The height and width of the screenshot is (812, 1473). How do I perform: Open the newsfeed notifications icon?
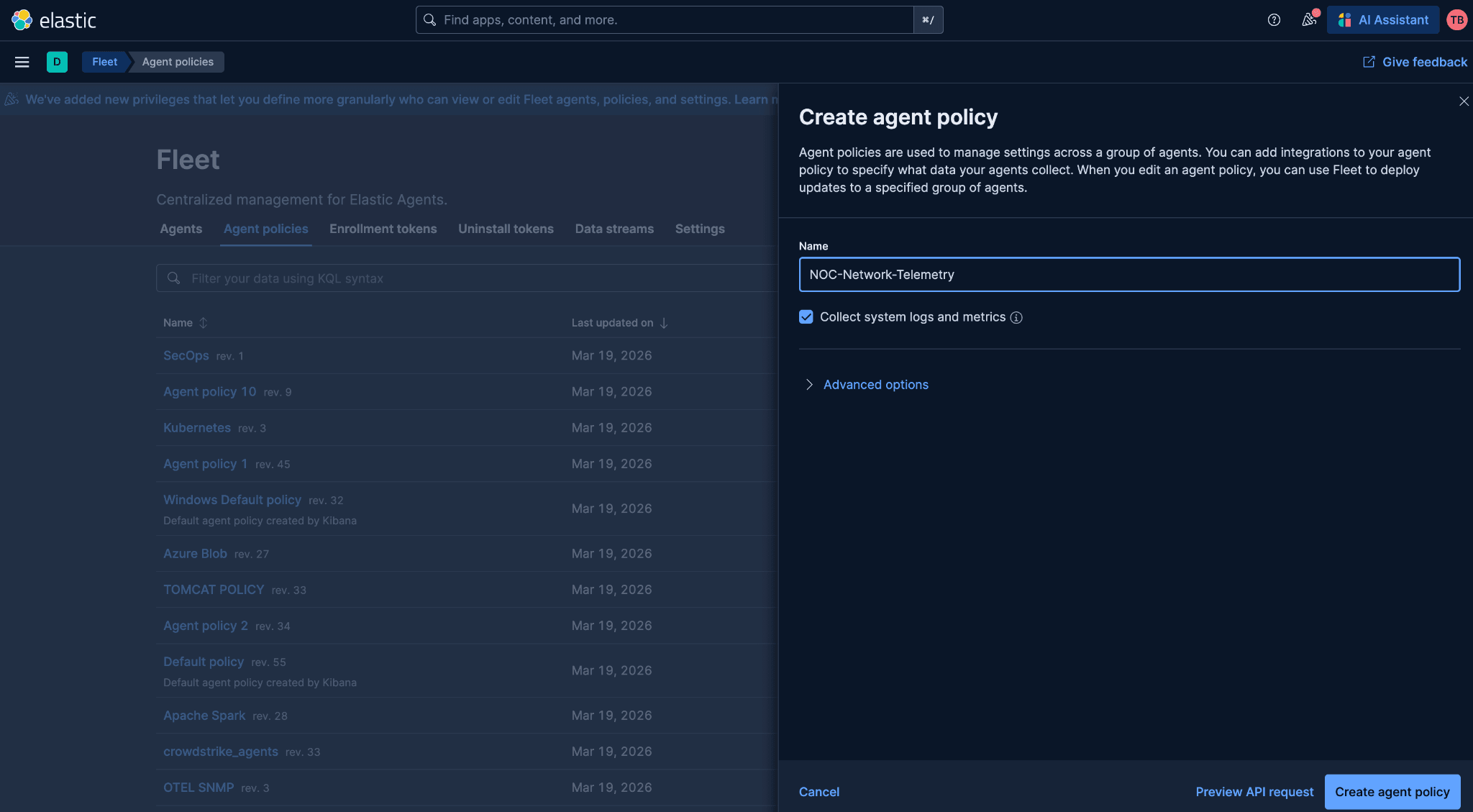click(x=1309, y=20)
